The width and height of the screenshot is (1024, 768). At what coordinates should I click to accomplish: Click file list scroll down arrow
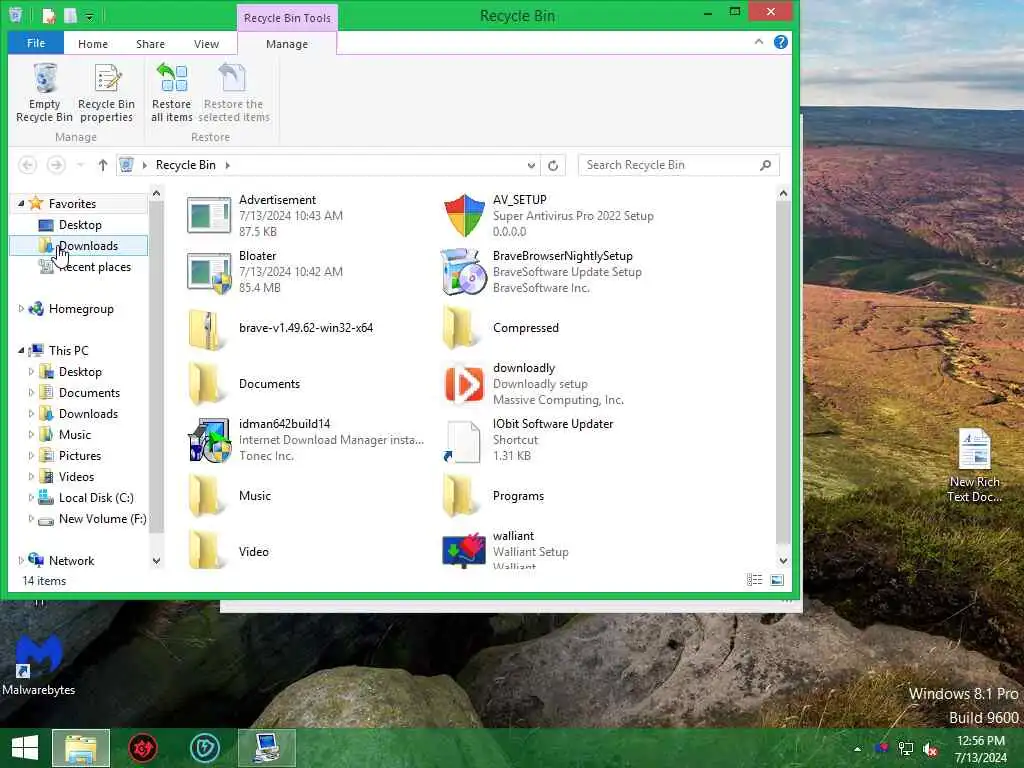783,561
